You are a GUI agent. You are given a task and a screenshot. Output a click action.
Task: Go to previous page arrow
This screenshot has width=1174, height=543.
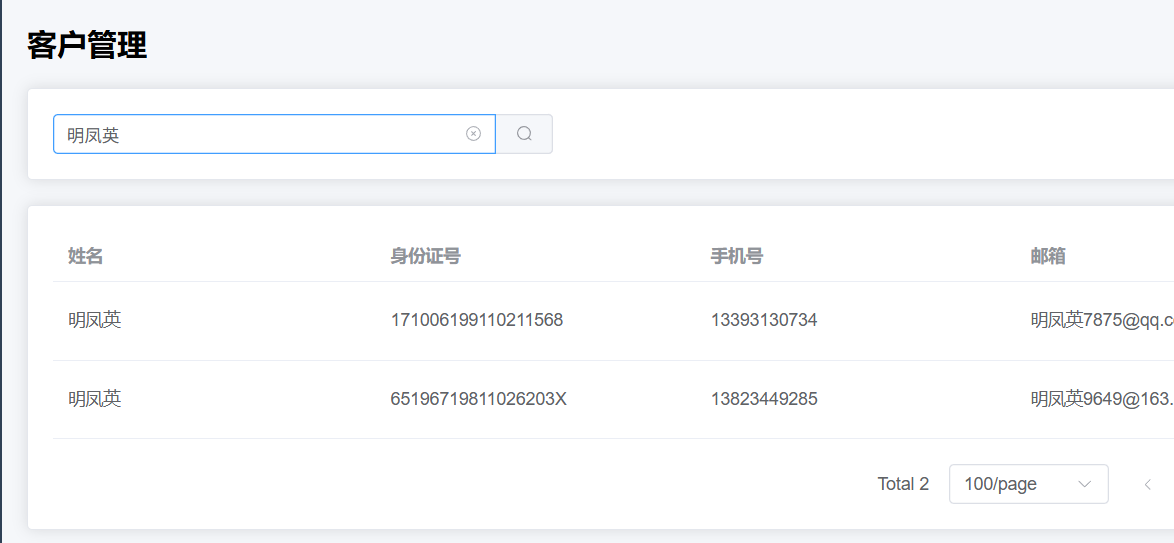click(1147, 484)
